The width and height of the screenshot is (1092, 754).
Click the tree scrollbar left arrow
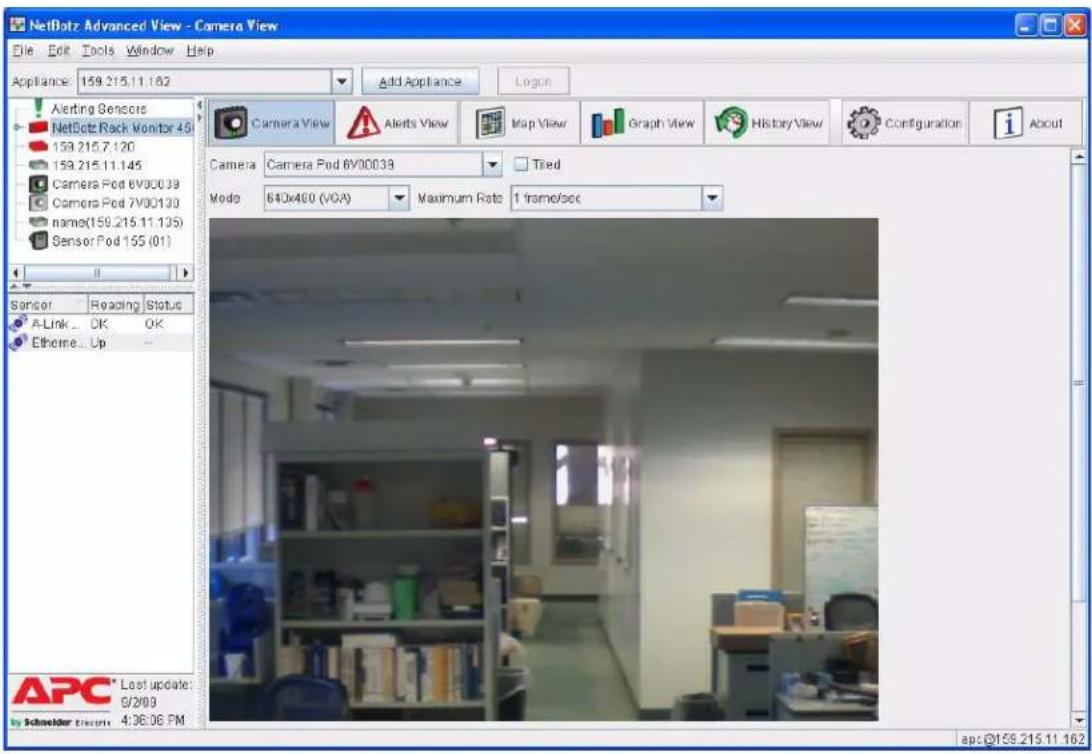tap(16, 272)
